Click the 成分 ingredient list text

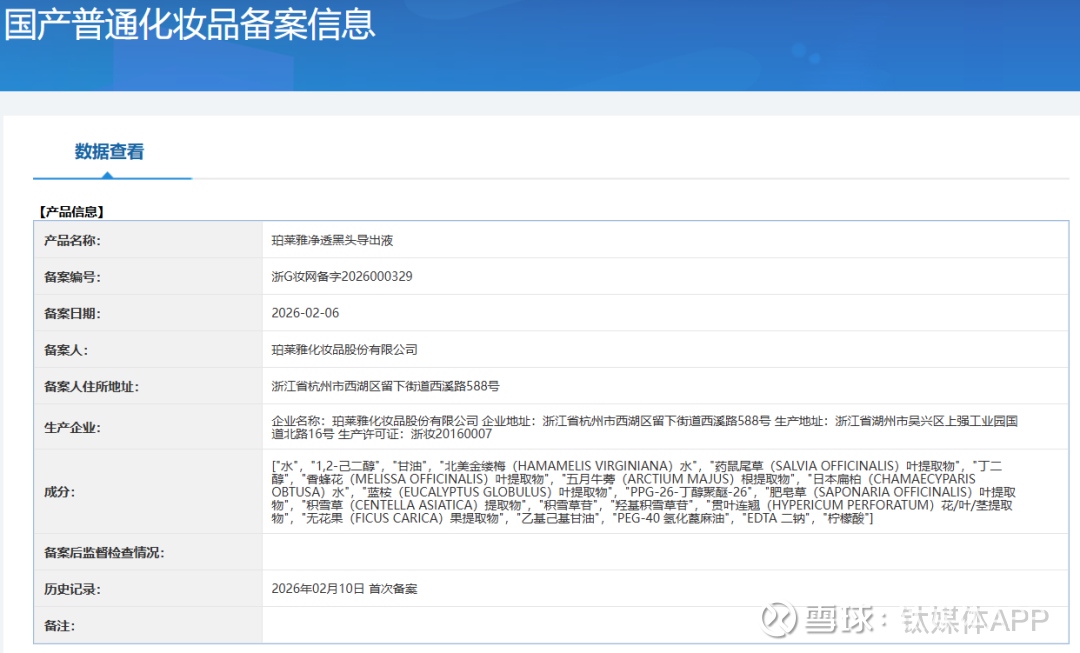[x=644, y=492]
